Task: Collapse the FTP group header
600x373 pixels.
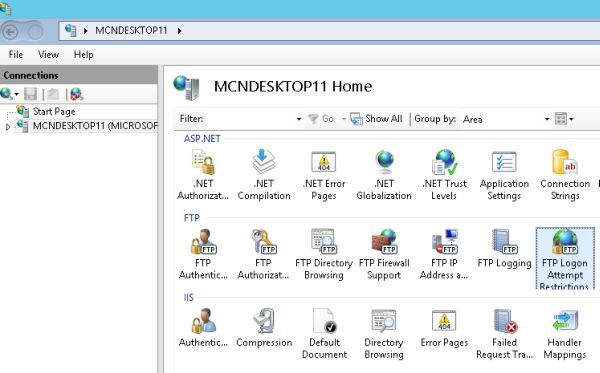Action: point(191,218)
